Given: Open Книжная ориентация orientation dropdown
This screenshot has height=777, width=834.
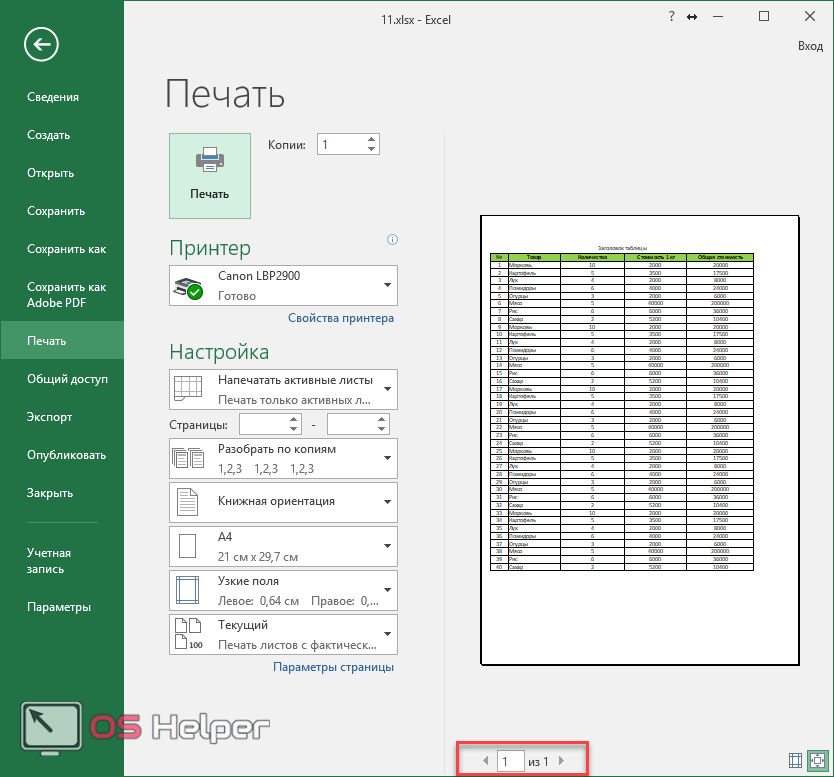Looking at the screenshot, I should coord(284,501).
